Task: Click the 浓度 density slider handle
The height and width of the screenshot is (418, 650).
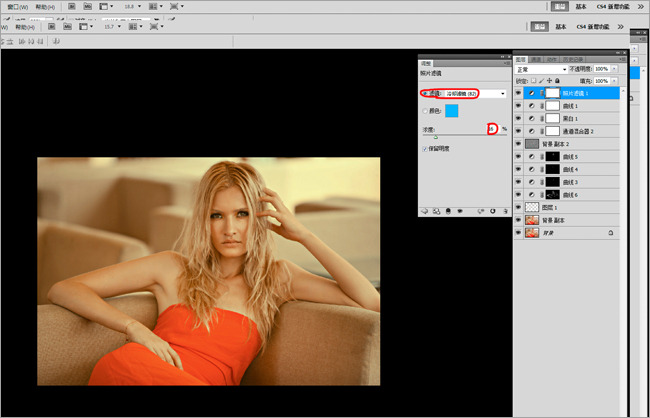Action: pos(436,136)
